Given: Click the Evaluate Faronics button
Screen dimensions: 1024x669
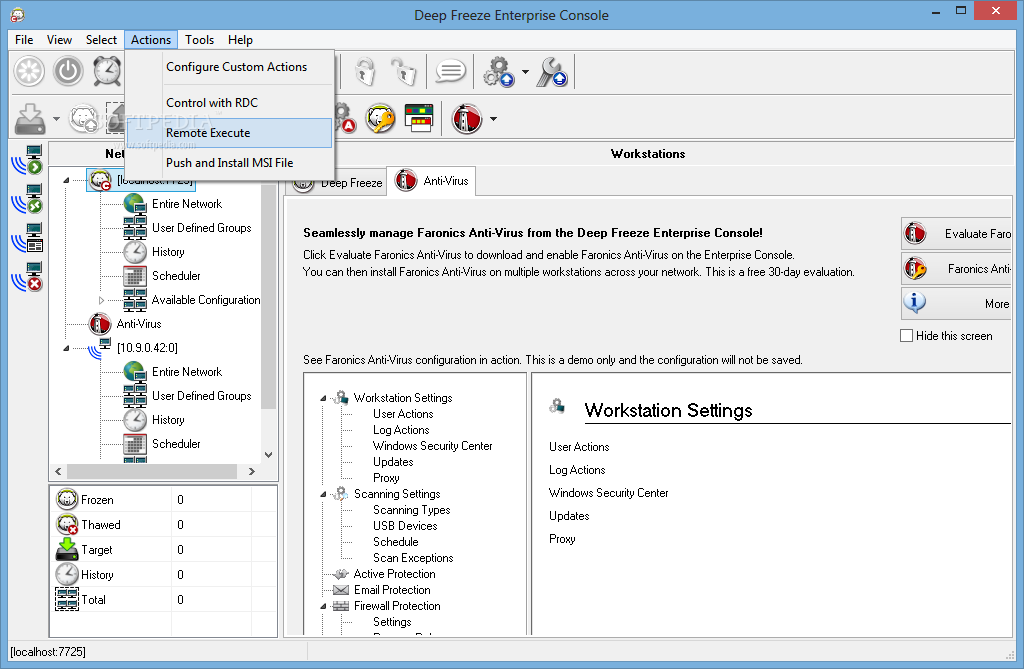Looking at the screenshot, I should pyautogui.click(x=957, y=233).
